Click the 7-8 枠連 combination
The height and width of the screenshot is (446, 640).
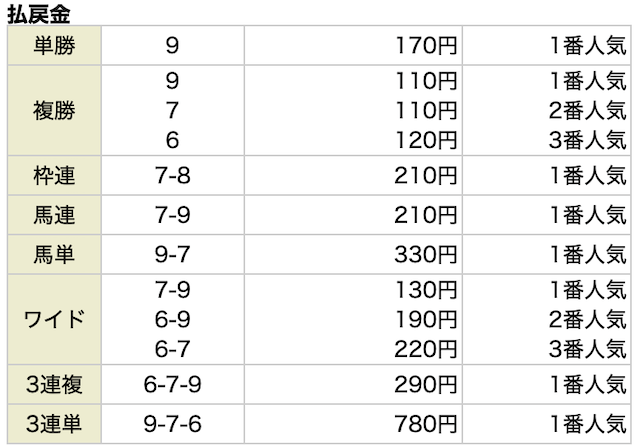pos(173,177)
